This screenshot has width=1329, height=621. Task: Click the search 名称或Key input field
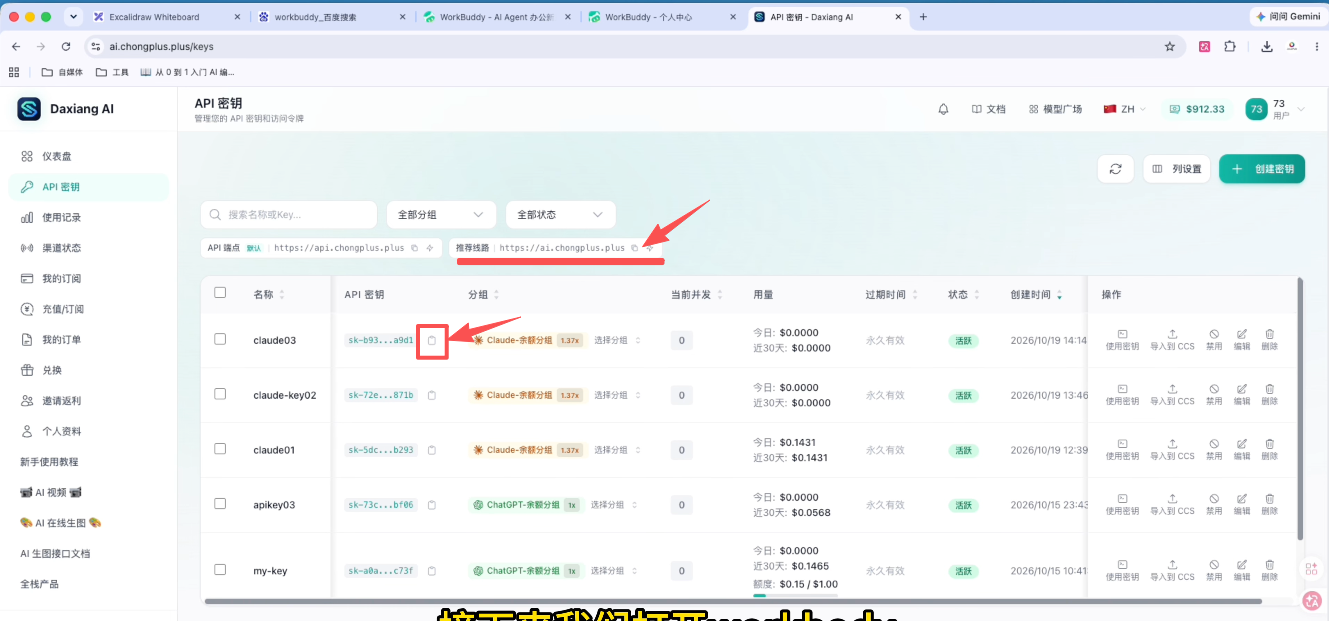pyautogui.click(x=289, y=214)
